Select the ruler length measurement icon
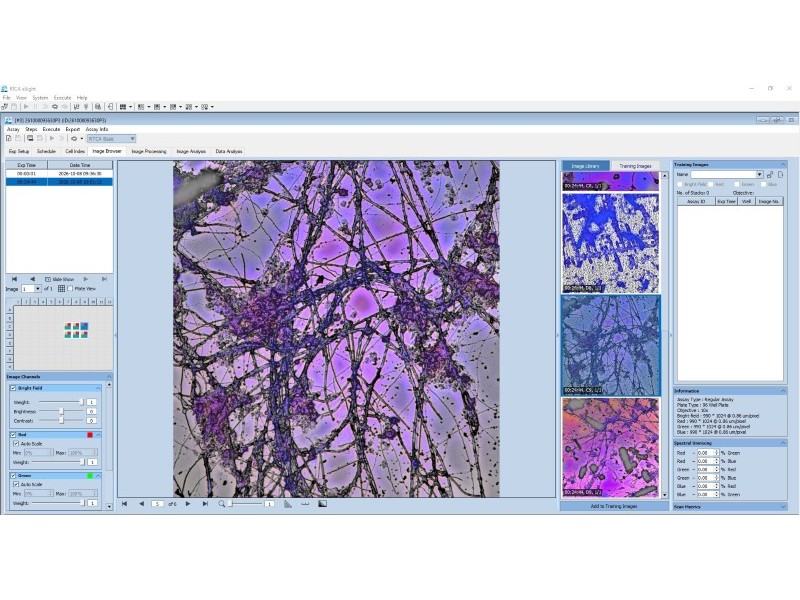800x600 pixels. click(305, 504)
